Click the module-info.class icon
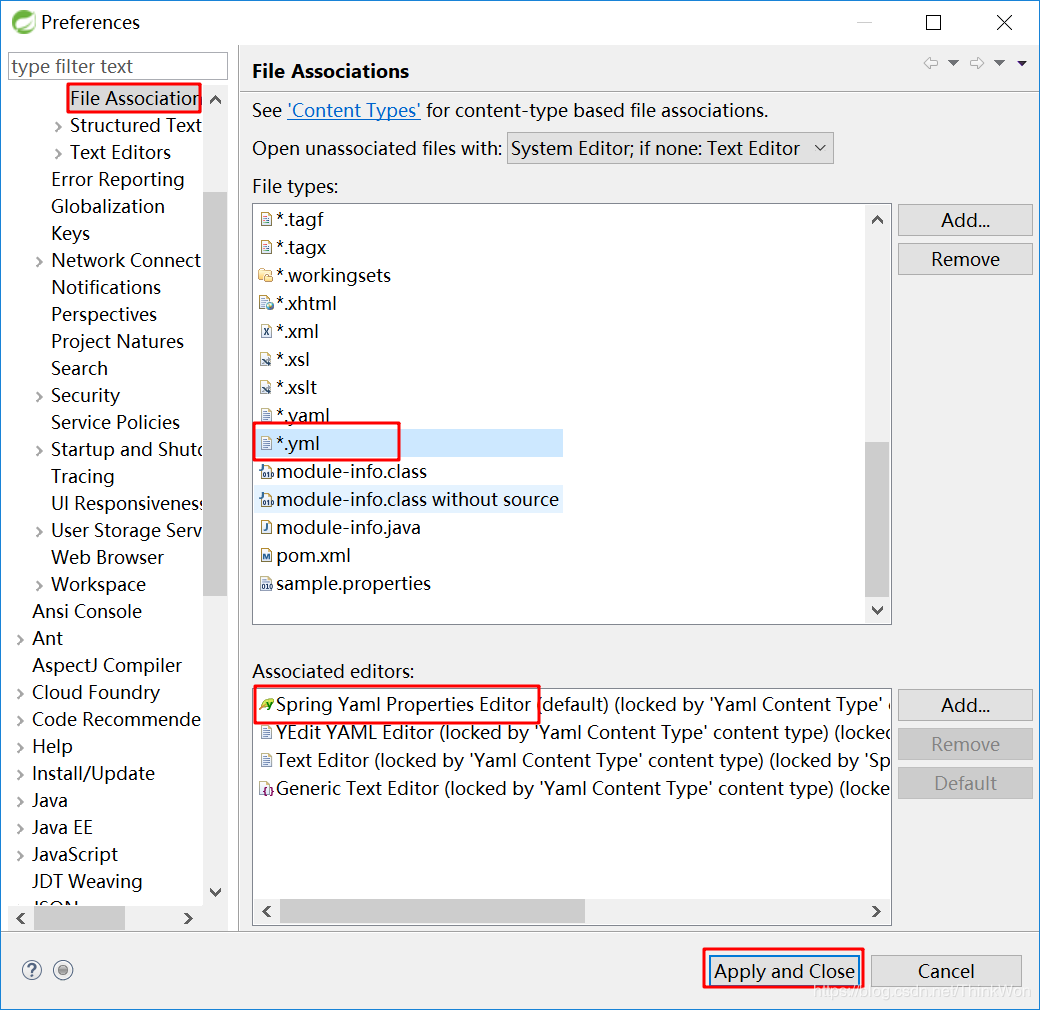Viewport: 1040px width, 1010px height. tap(266, 472)
